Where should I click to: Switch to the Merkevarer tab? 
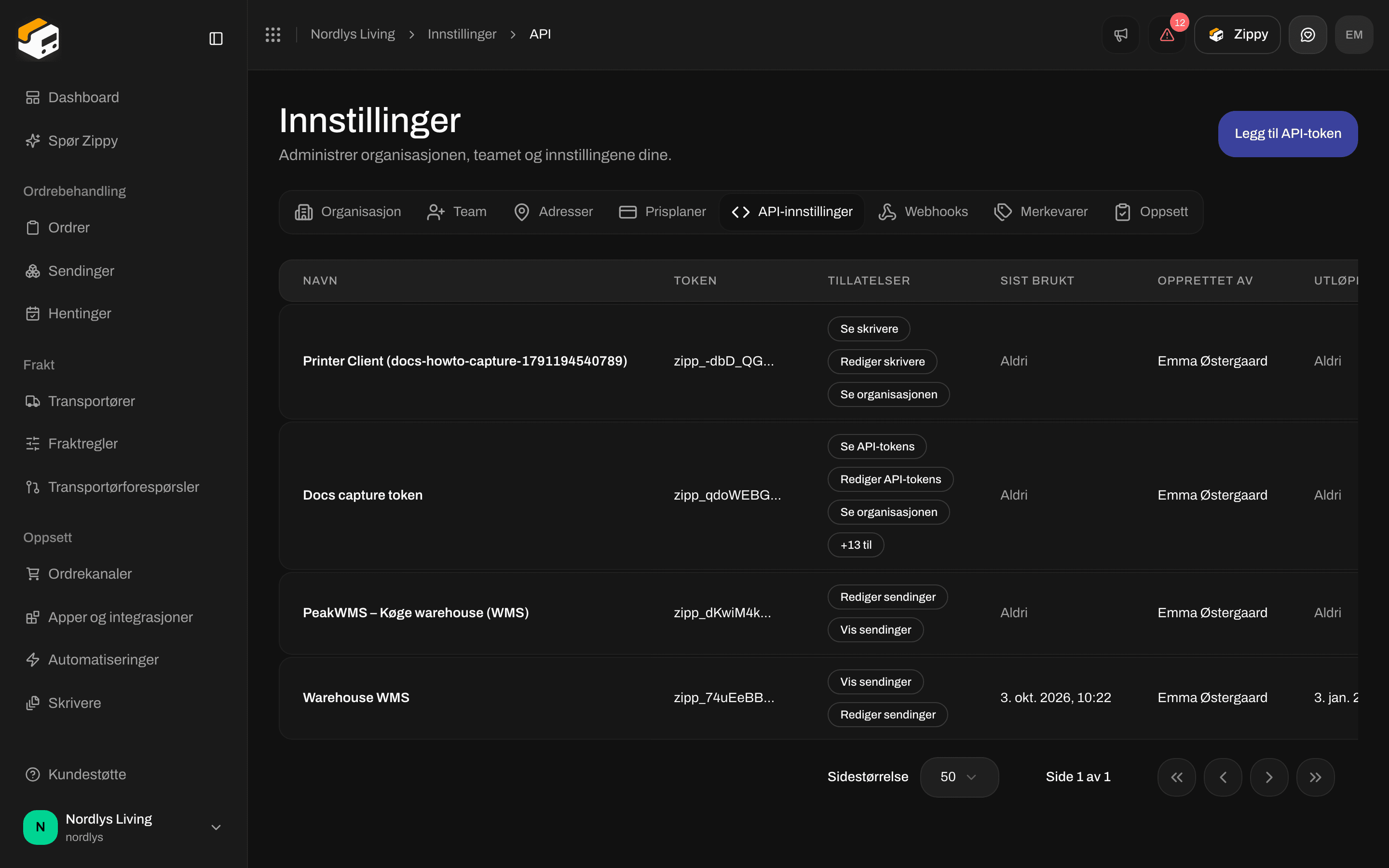click(1041, 212)
